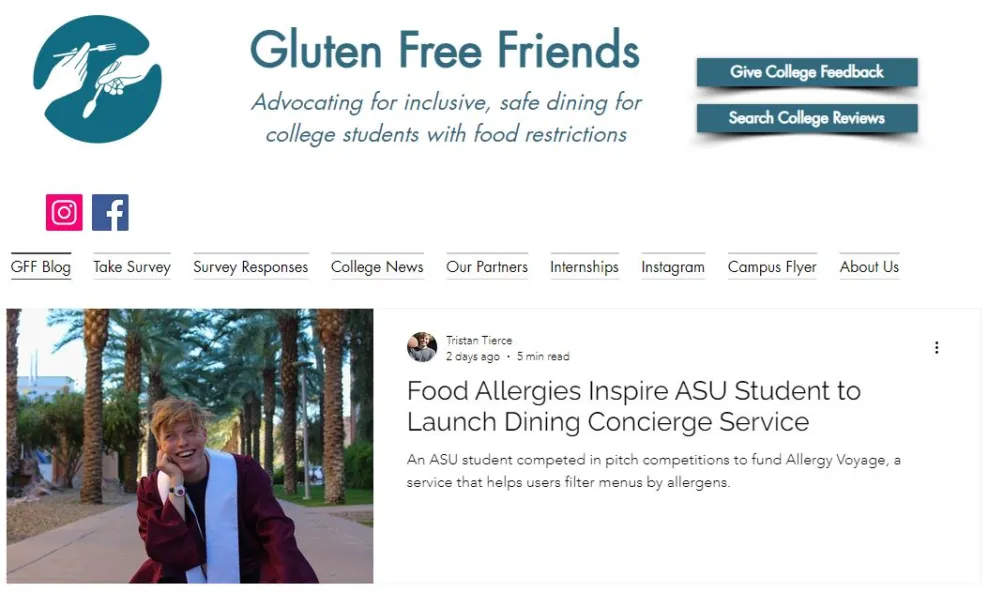The width and height of the screenshot is (988, 592).
Task: Click the Gluten Free Friends logo
Action: point(97,79)
